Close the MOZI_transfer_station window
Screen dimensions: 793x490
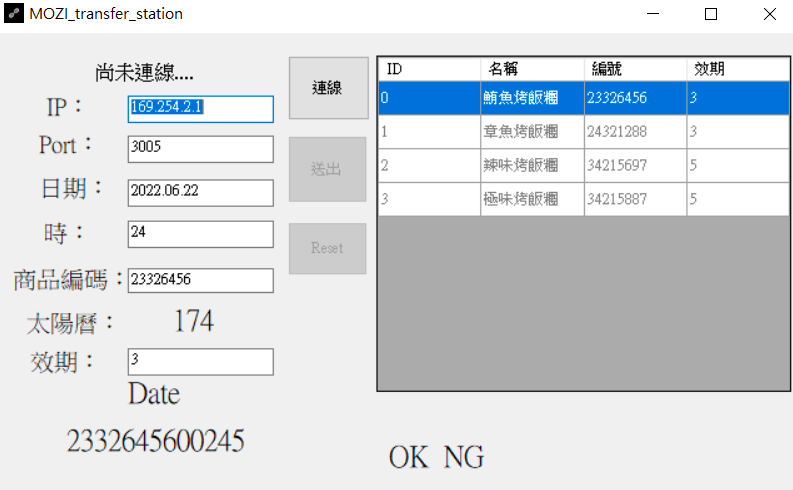pyautogui.click(x=770, y=14)
